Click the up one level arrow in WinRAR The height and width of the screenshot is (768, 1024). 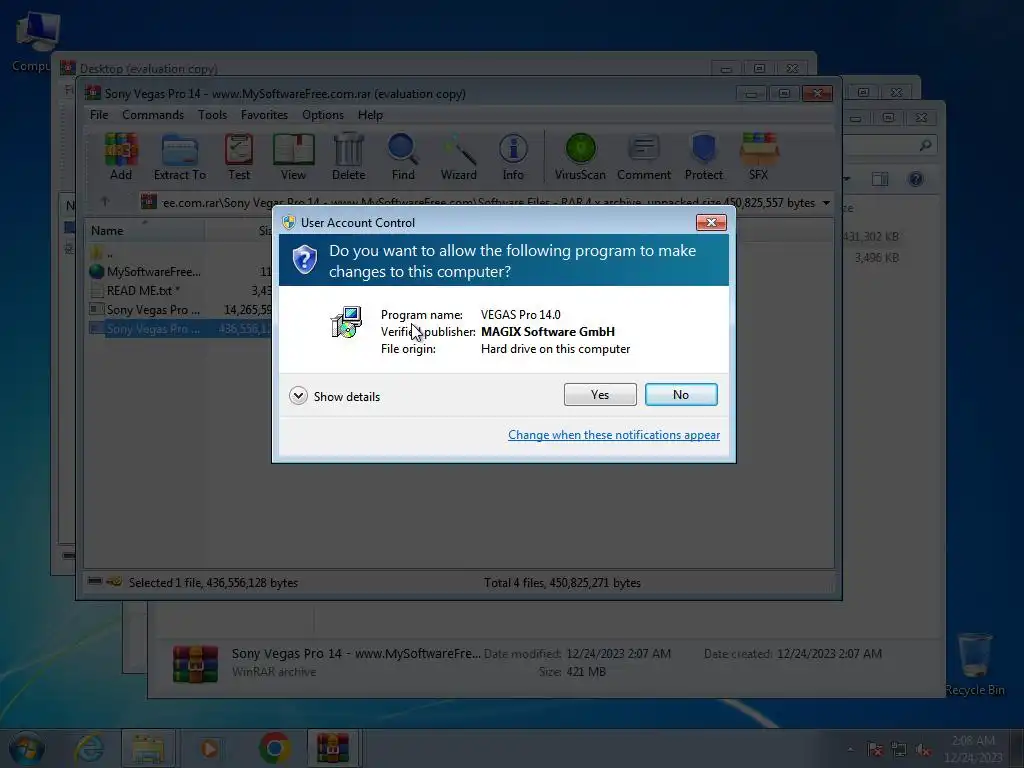[x=104, y=202]
